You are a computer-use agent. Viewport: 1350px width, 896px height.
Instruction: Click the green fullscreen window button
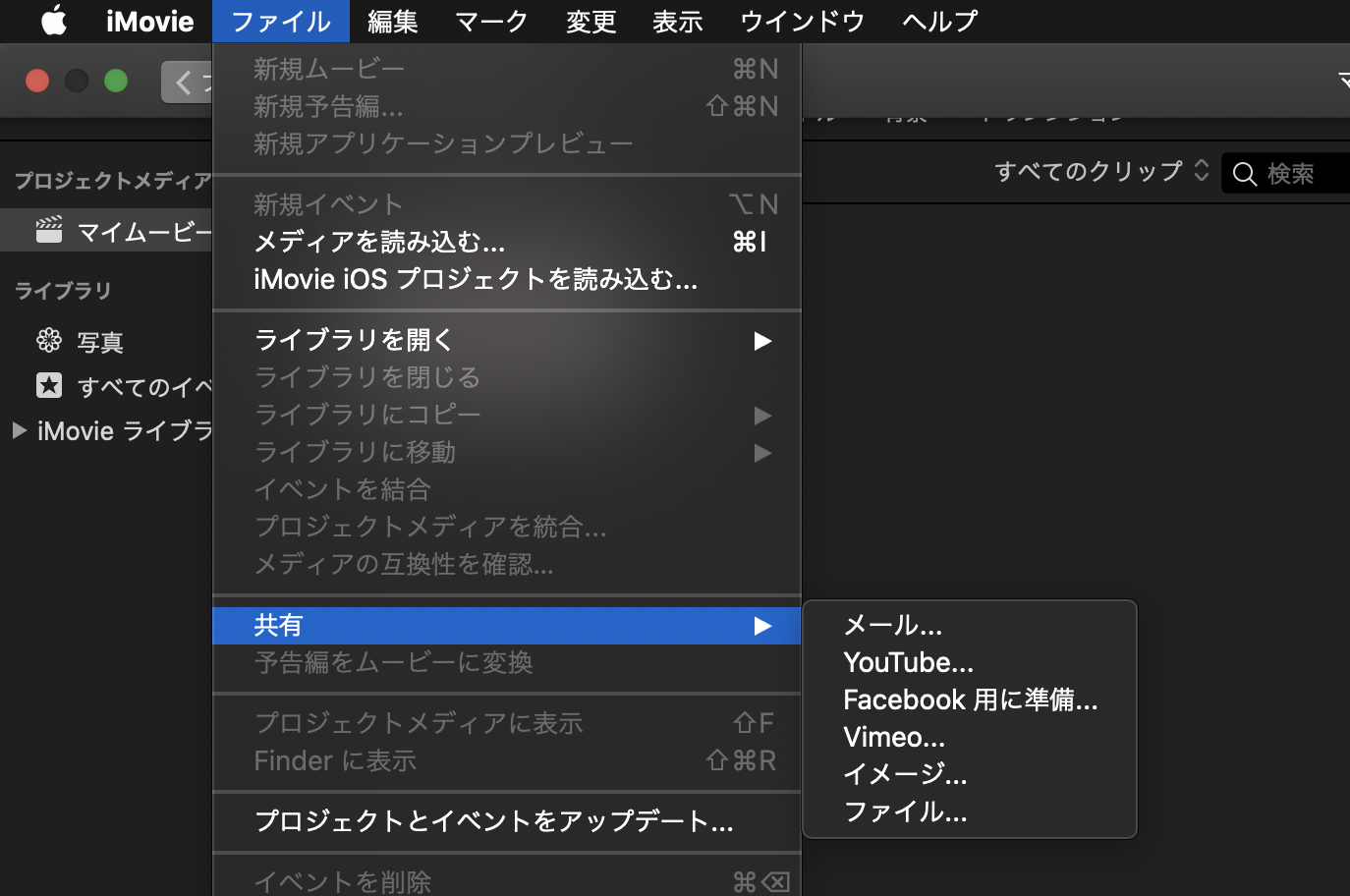click(x=116, y=81)
